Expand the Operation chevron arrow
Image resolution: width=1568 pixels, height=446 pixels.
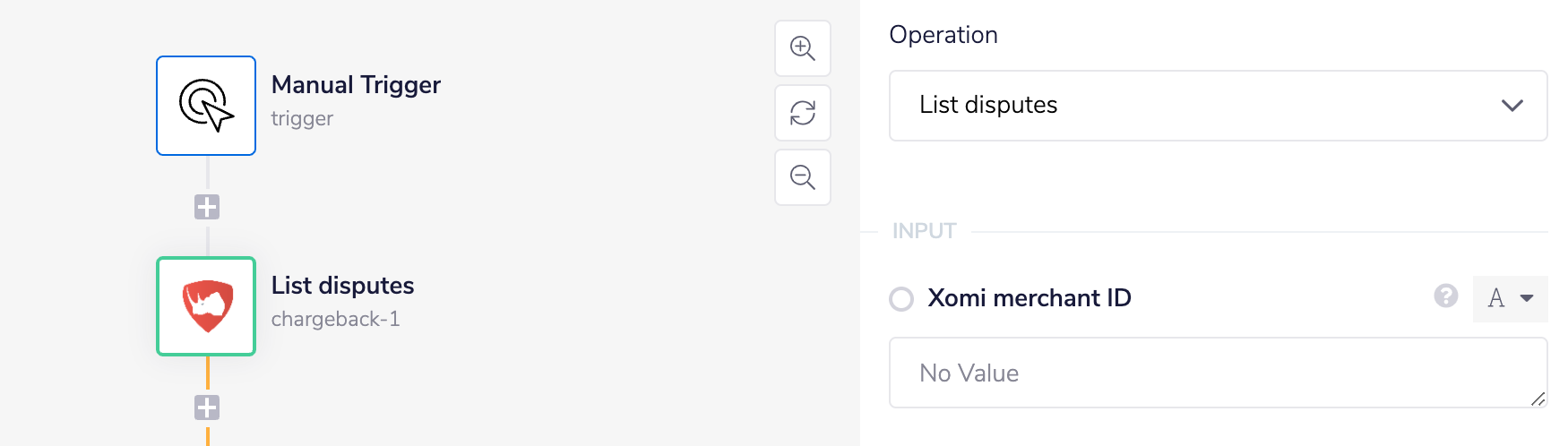pos(1512,106)
